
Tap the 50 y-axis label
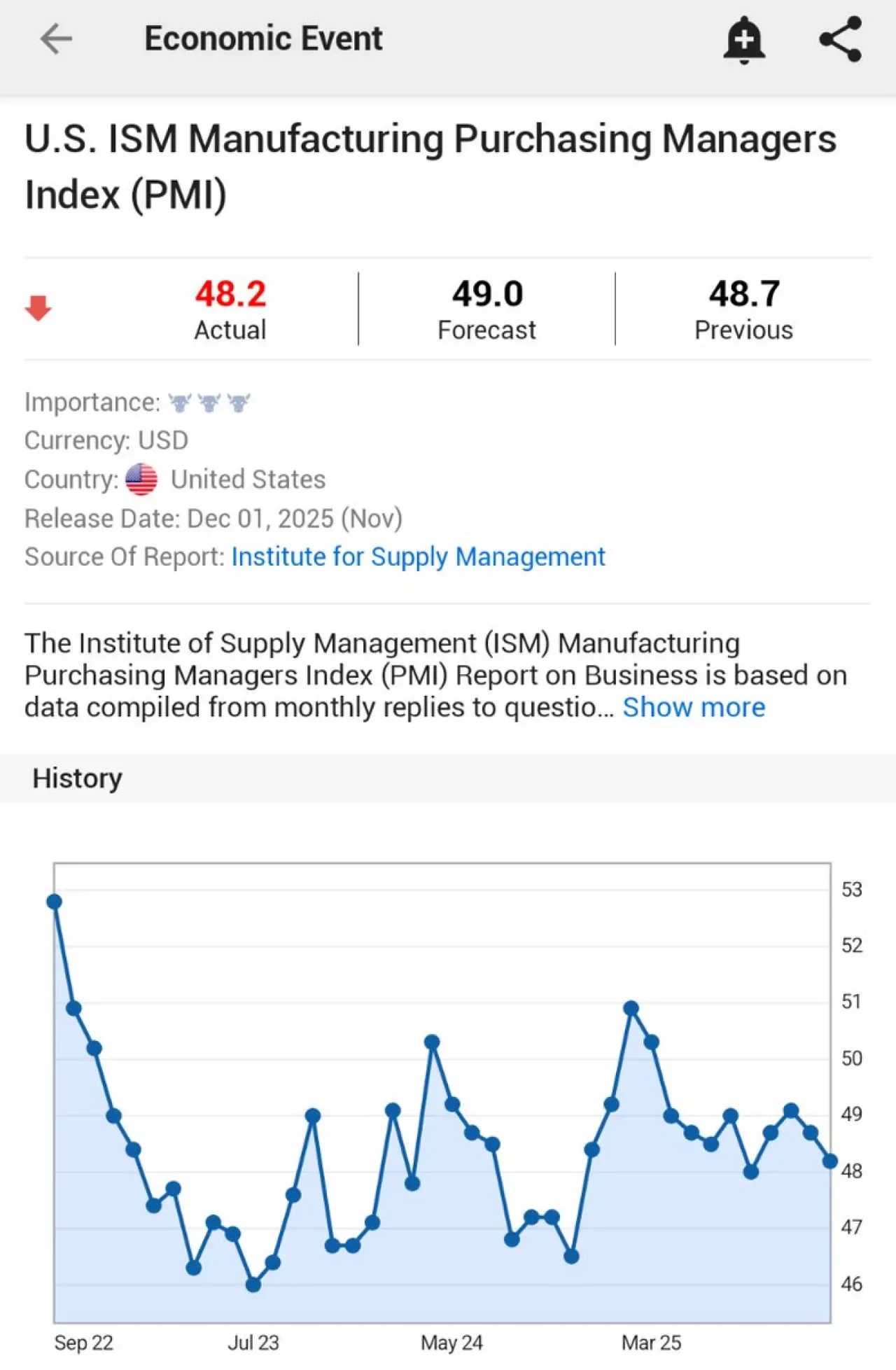point(852,1058)
